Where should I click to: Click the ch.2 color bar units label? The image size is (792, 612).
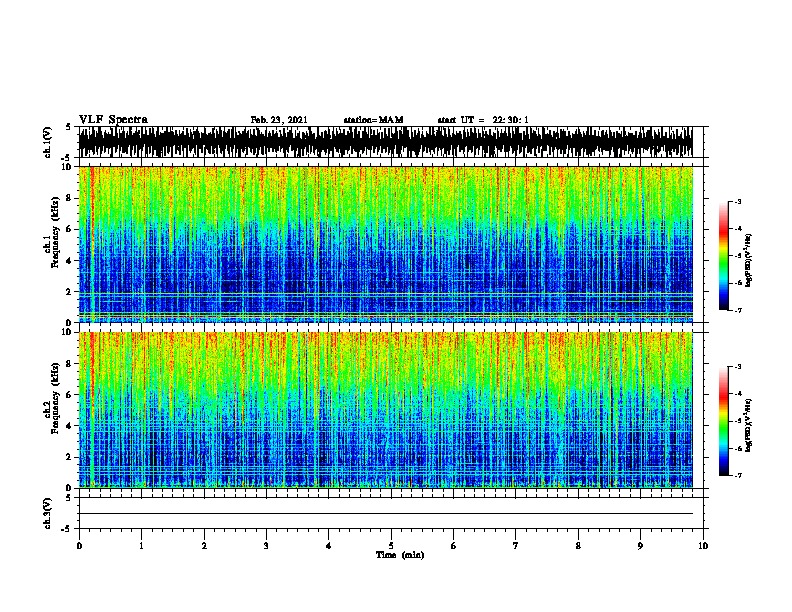[749, 425]
